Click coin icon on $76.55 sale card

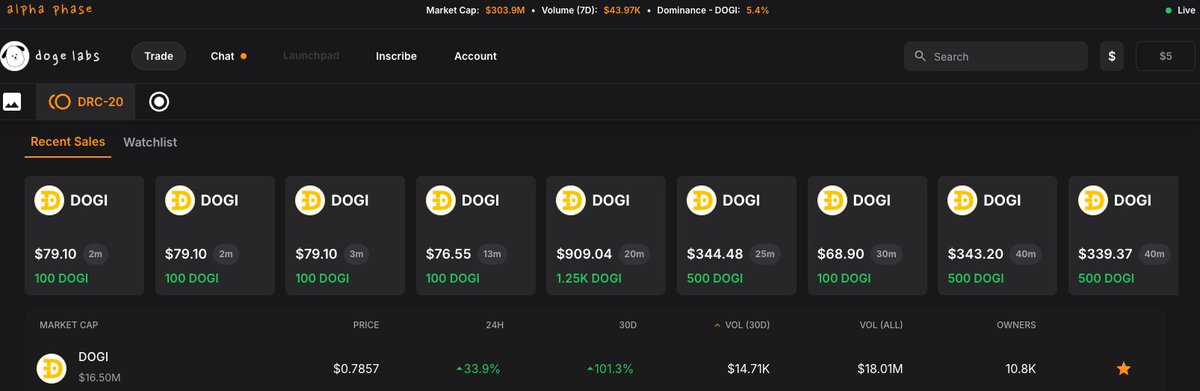[x=441, y=200]
